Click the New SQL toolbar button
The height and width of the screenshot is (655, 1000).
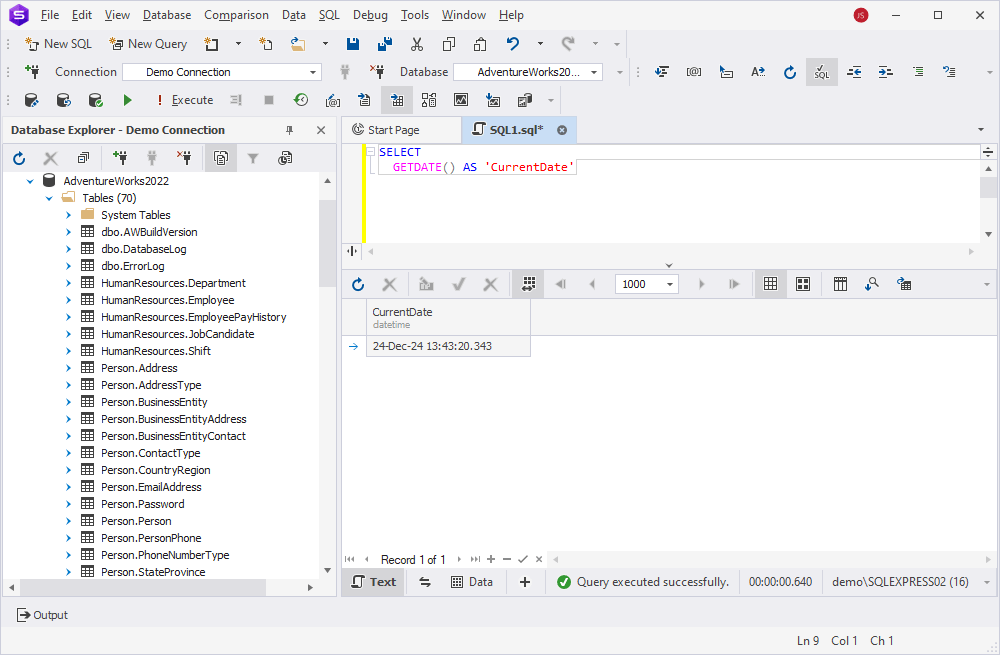(58, 43)
